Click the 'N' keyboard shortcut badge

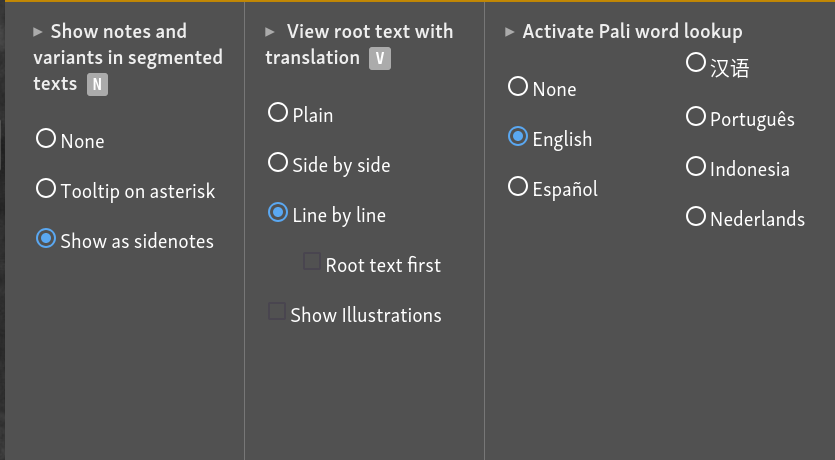[97, 84]
